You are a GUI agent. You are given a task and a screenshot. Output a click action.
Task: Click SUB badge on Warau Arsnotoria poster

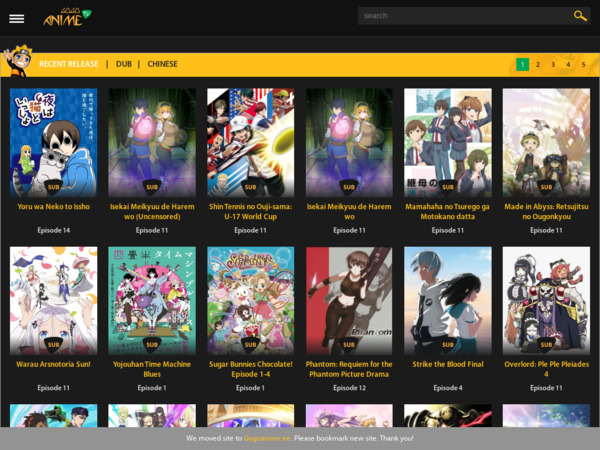click(54, 345)
